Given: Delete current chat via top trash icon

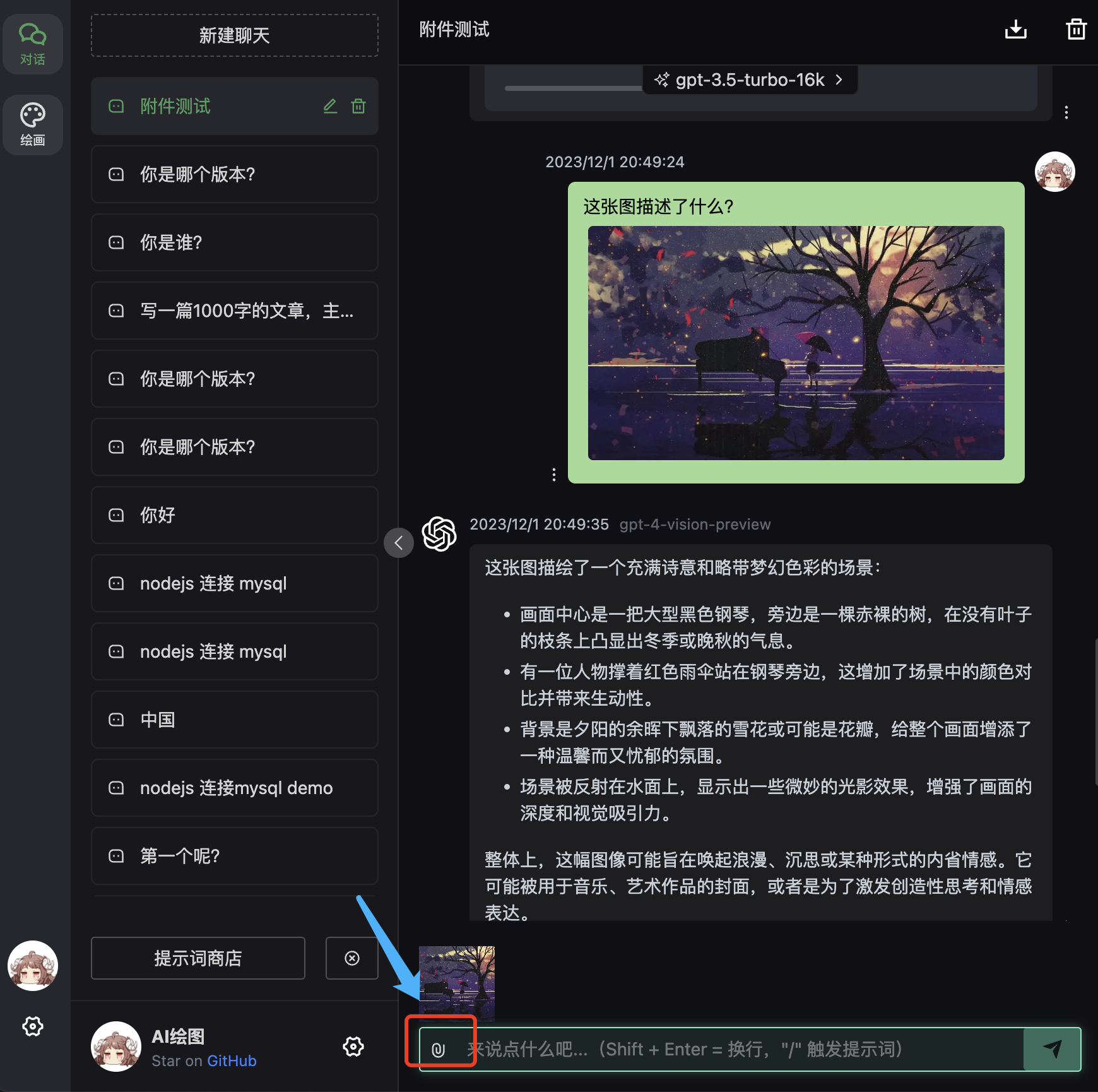Looking at the screenshot, I should (1077, 29).
